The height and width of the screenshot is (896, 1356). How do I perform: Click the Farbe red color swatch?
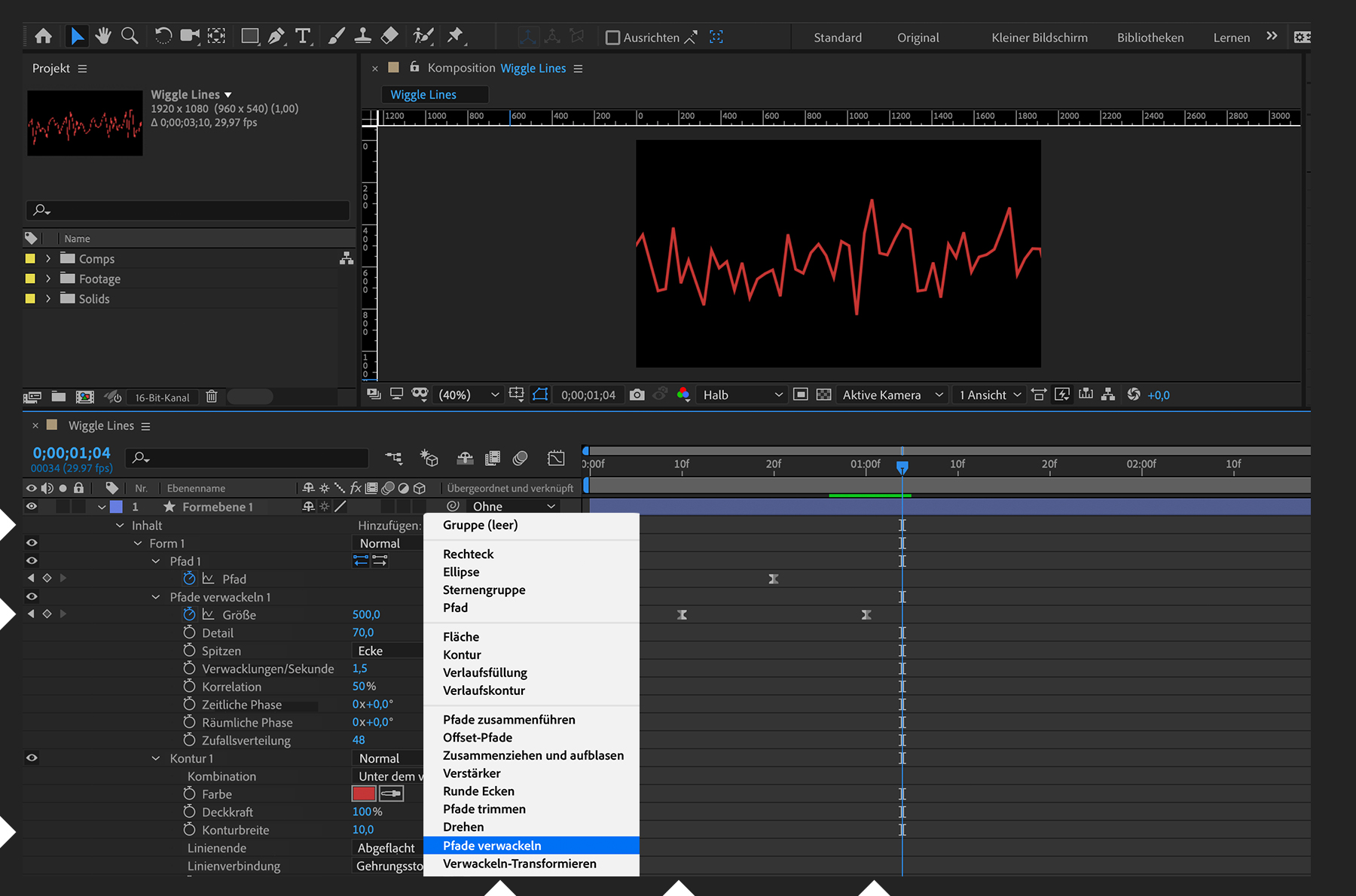pos(364,794)
